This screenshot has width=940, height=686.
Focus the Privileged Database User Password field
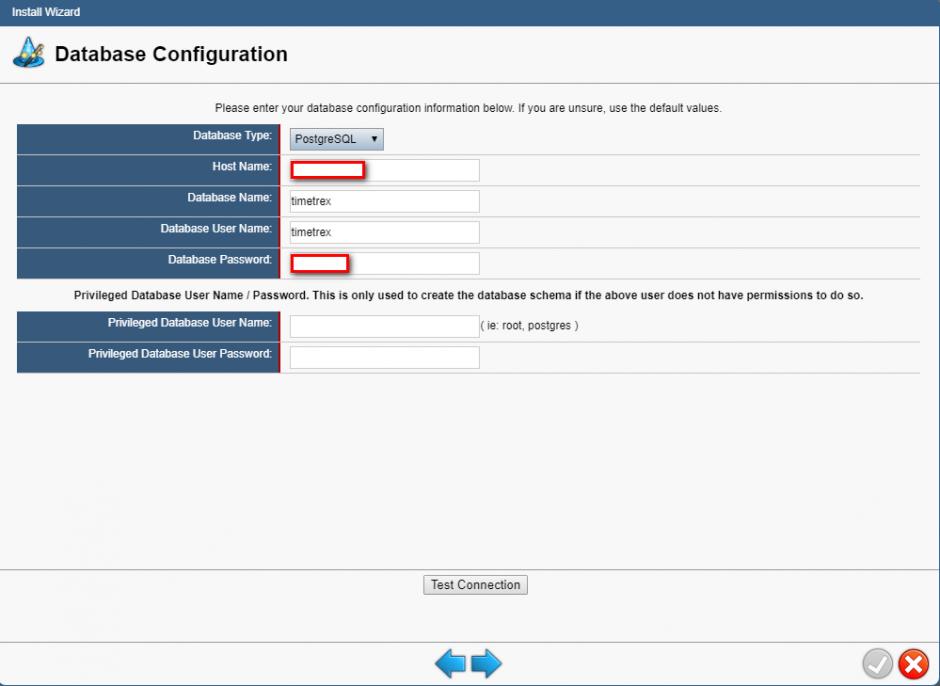(x=385, y=357)
